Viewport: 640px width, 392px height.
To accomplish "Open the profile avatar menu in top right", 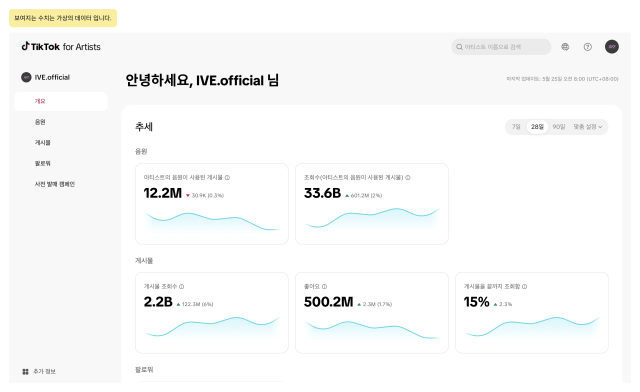I will point(611,47).
